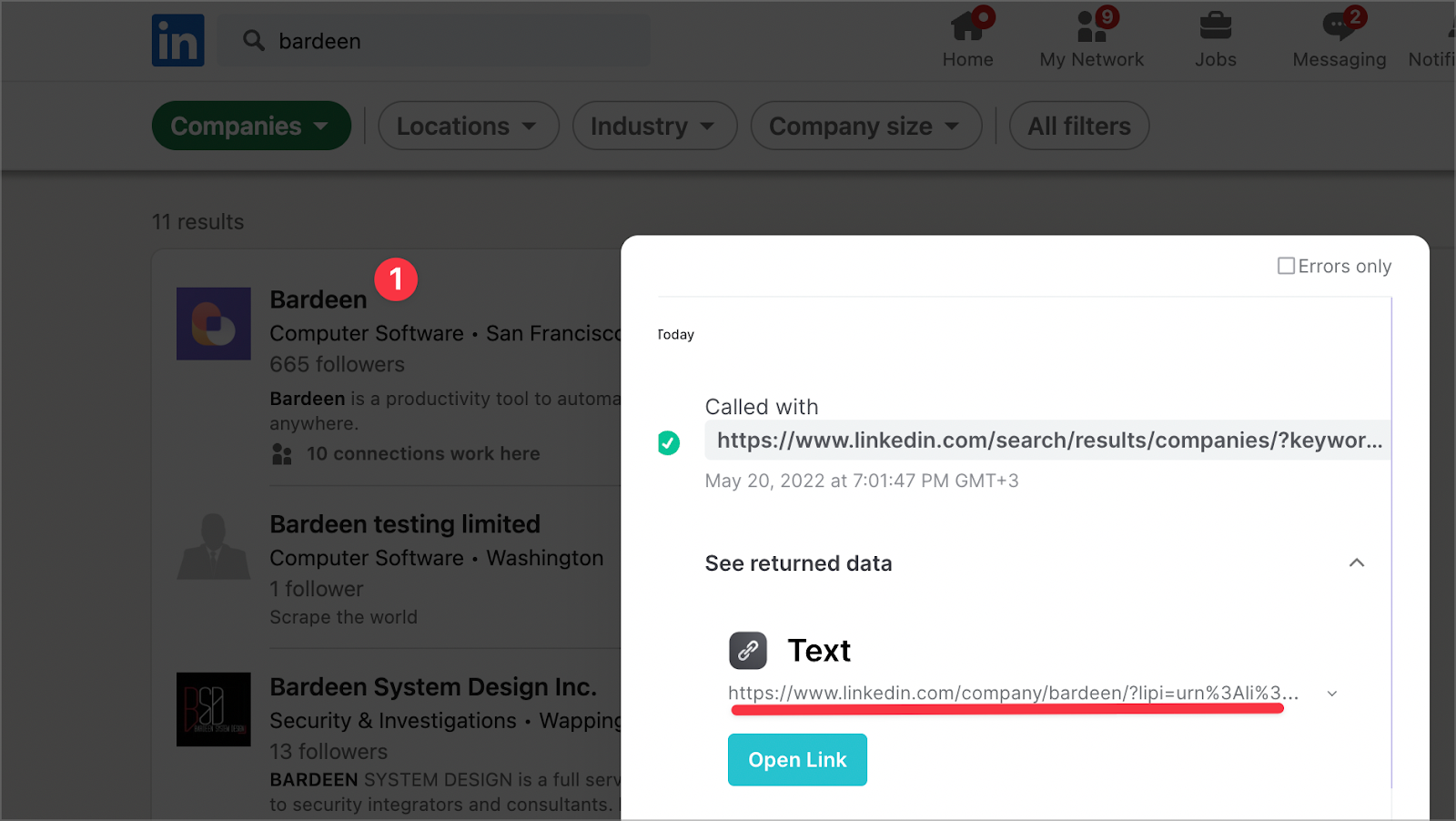Image resolution: width=1456 pixels, height=821 pixels.
Task: Click the Called with search URL field
Action: 1047,441
